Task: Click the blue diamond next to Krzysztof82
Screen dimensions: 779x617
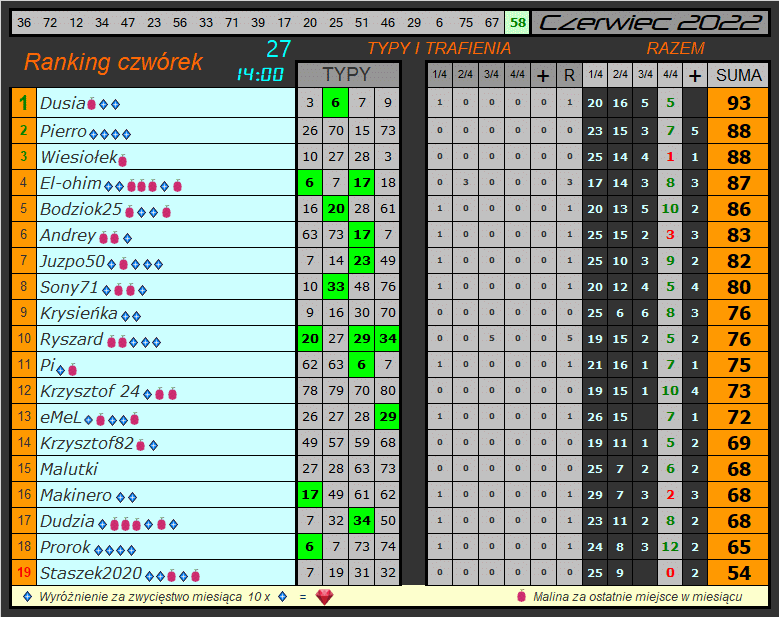Action: click(x=154, y=446)
